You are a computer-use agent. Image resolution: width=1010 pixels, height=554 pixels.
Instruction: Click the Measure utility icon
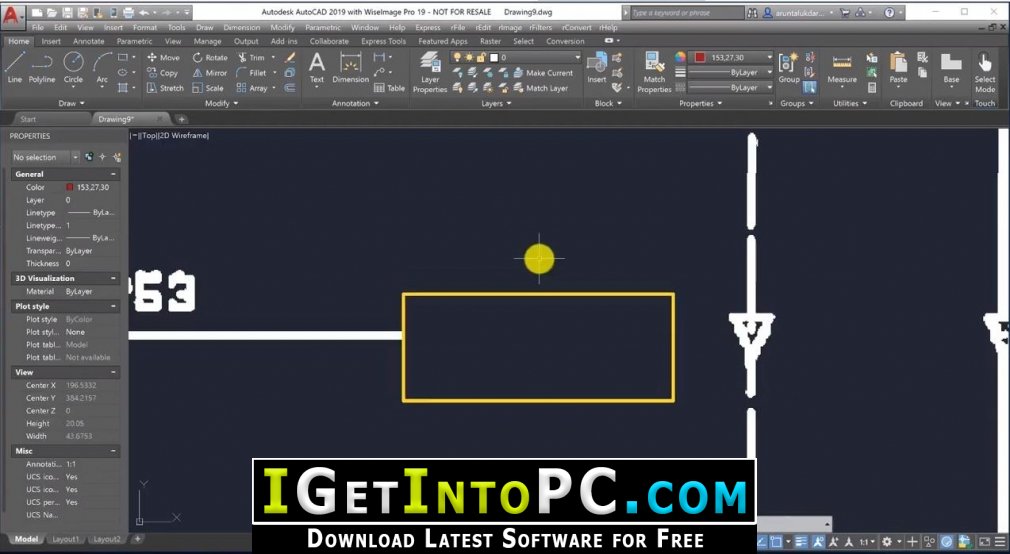[842, 68]
